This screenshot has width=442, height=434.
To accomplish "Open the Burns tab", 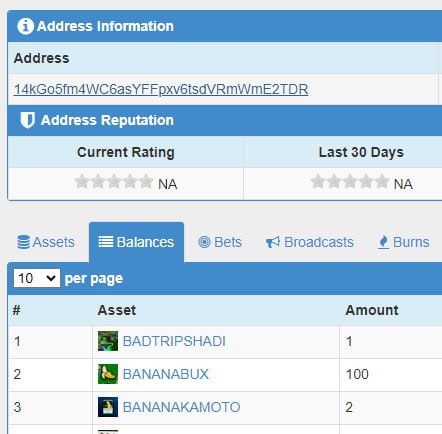I will (404, 242).
